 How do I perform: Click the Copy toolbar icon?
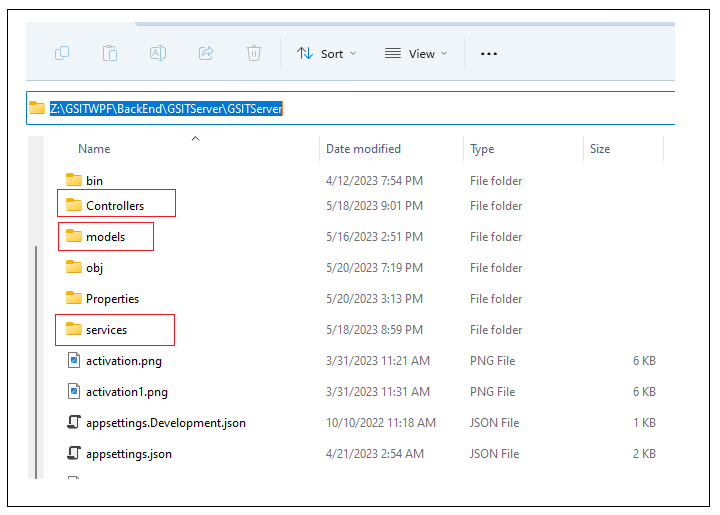coord(62,53)
